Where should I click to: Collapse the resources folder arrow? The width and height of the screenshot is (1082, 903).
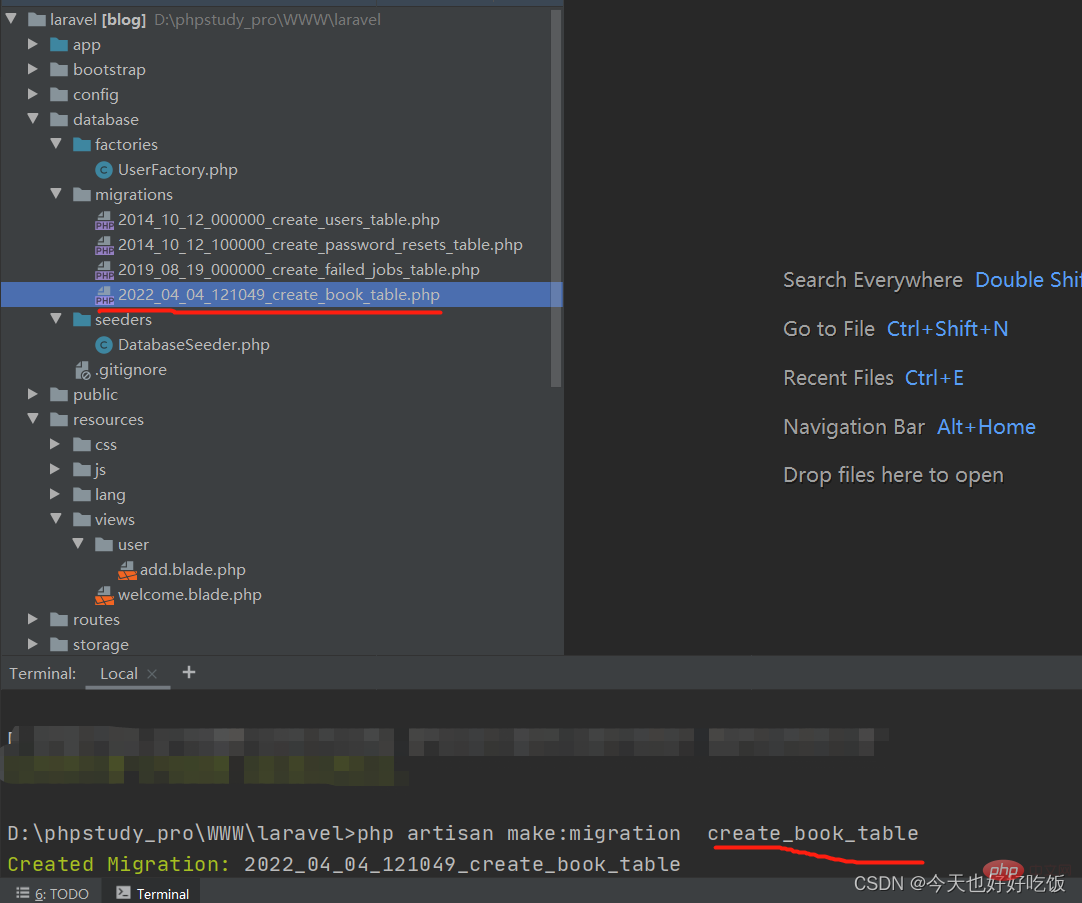pyautogui.click(x=32, y=419)
